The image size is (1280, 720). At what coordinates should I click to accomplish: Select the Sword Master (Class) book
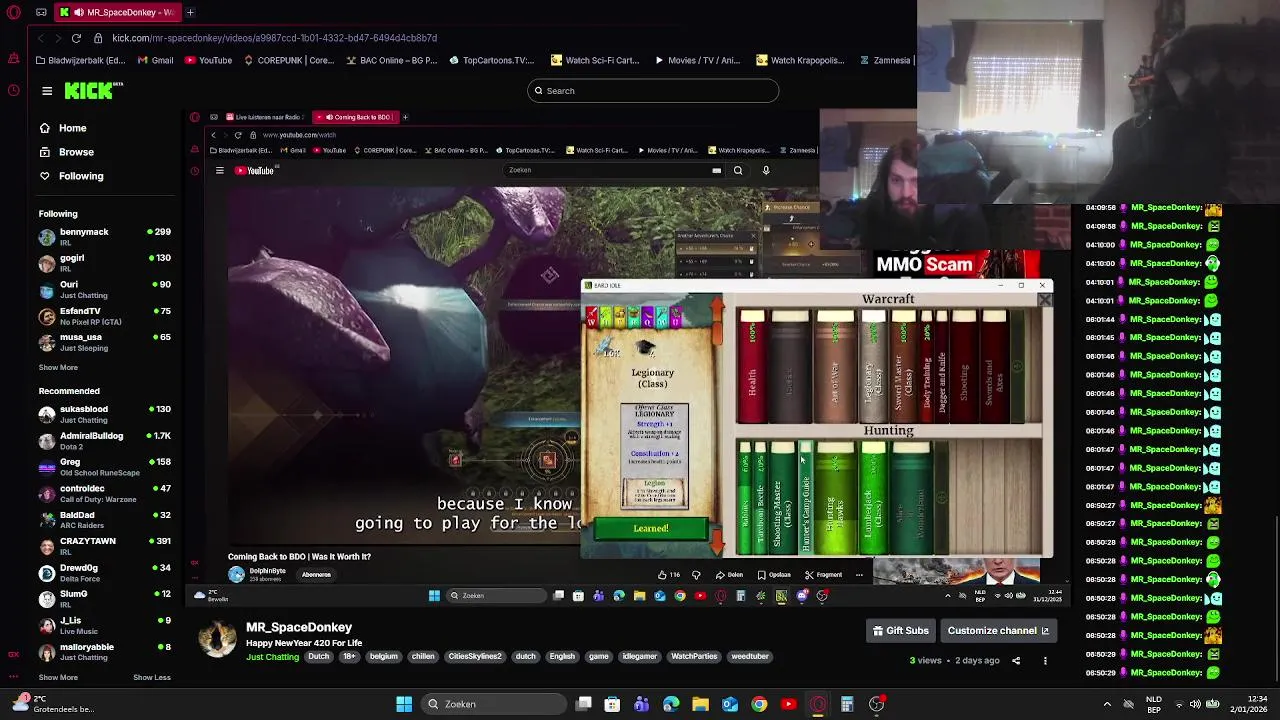902,366
